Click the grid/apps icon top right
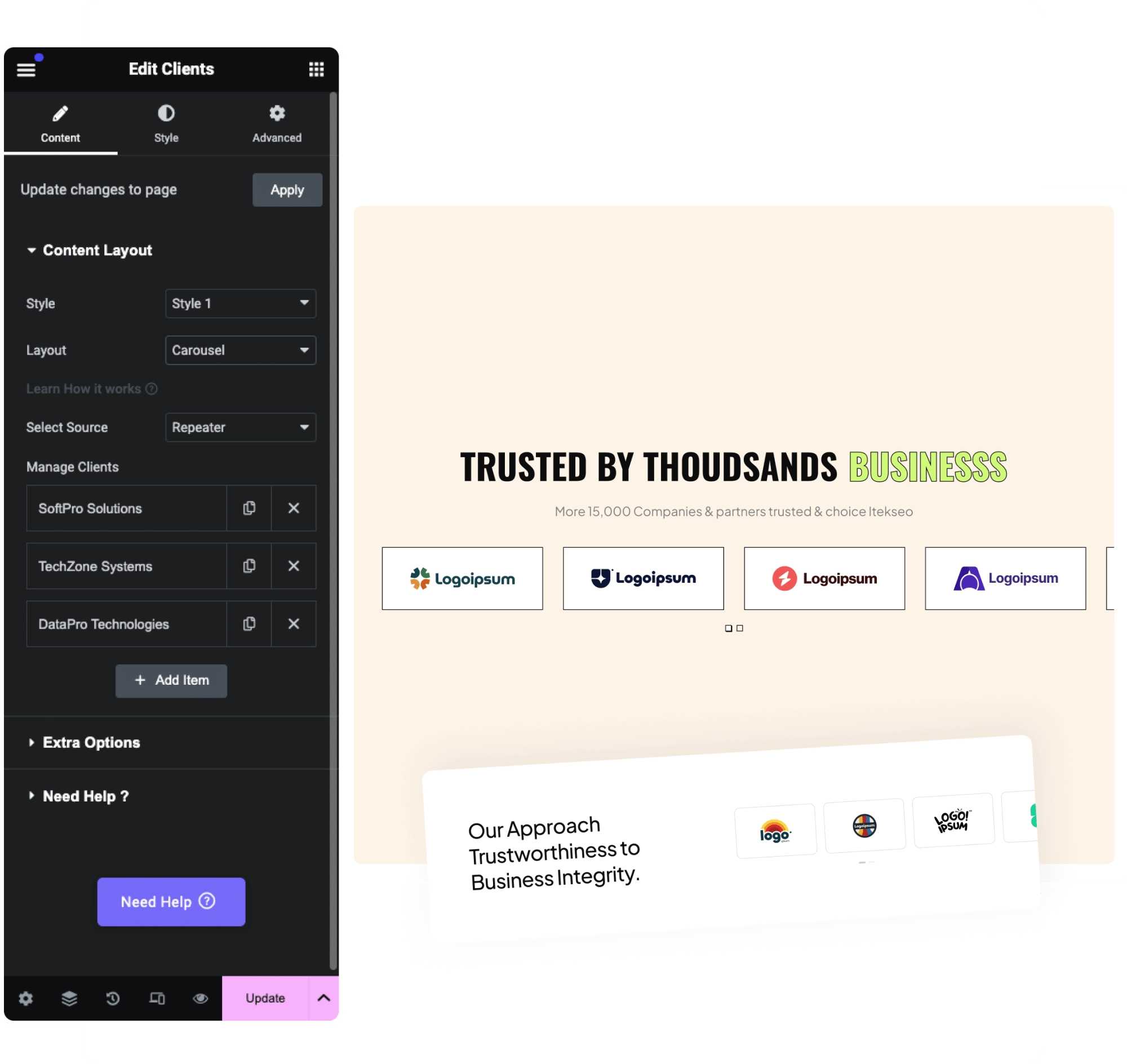This screenshot has height=1064, width=1127. click(x=315, y=68)
